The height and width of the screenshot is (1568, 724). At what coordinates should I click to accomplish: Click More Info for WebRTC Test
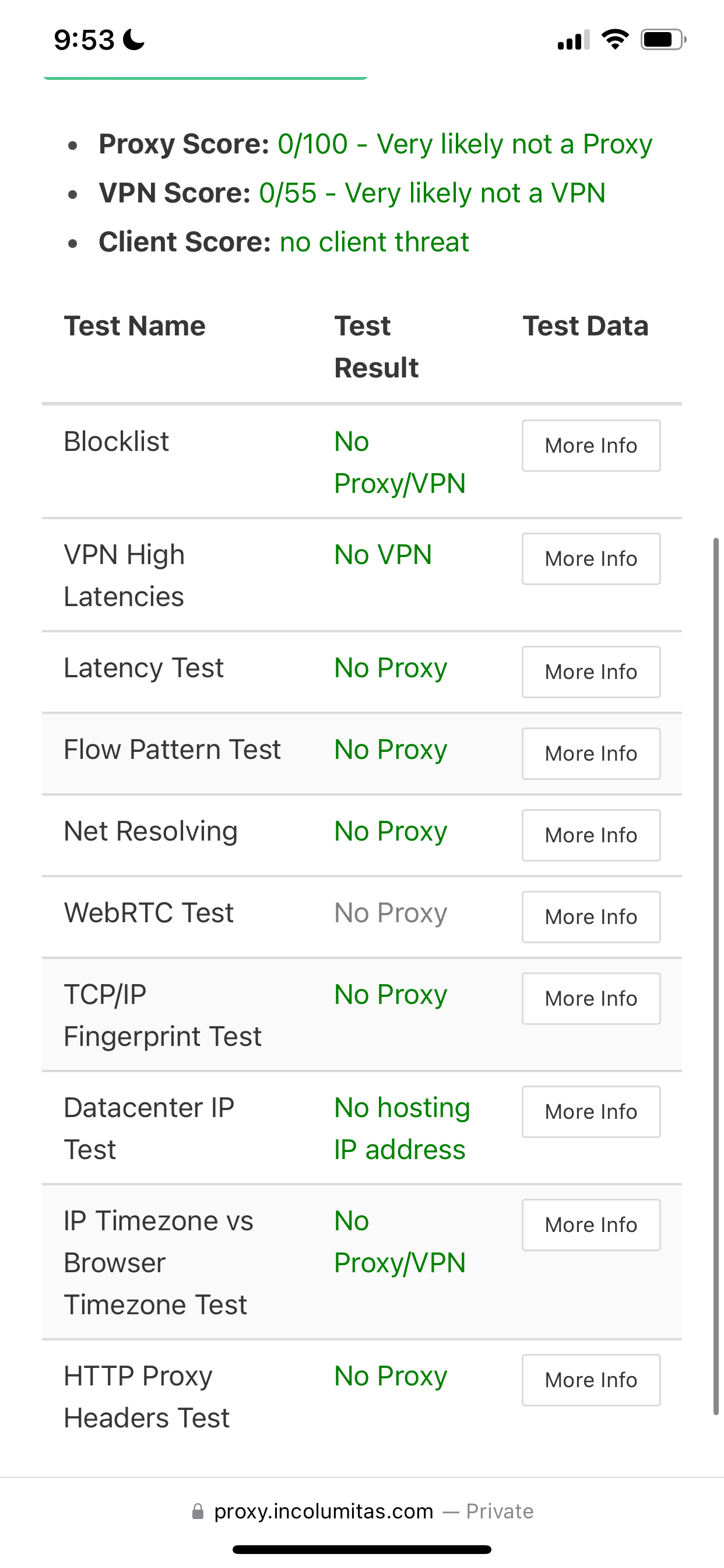[x=591, y=916]
